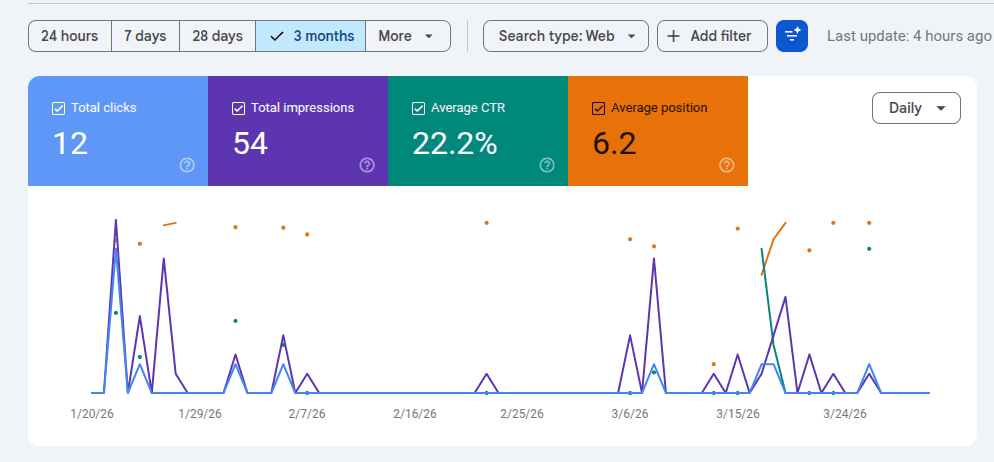Viewport: 994px width, 462px height.
Task: Switch to the 7 days range
Action: tap(145, 36)
